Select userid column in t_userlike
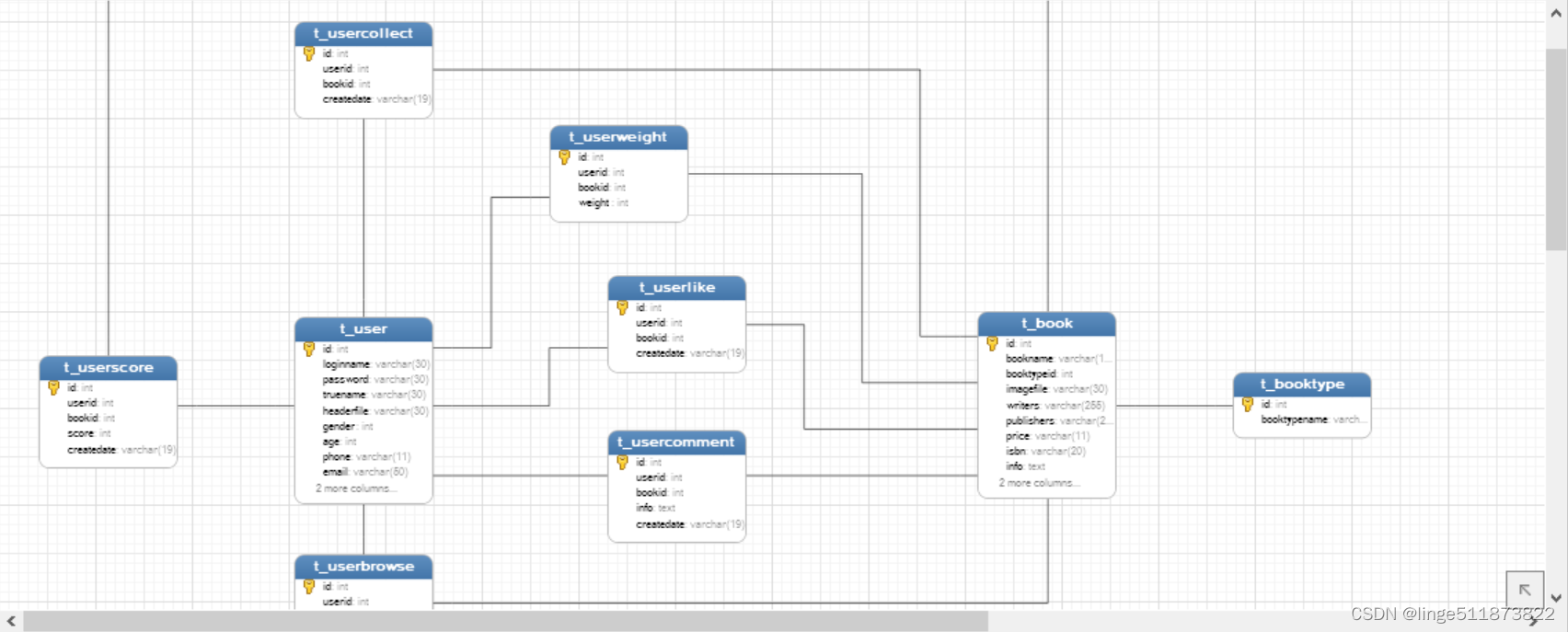This screenshot has width=1568, height=632. [659, 323]
